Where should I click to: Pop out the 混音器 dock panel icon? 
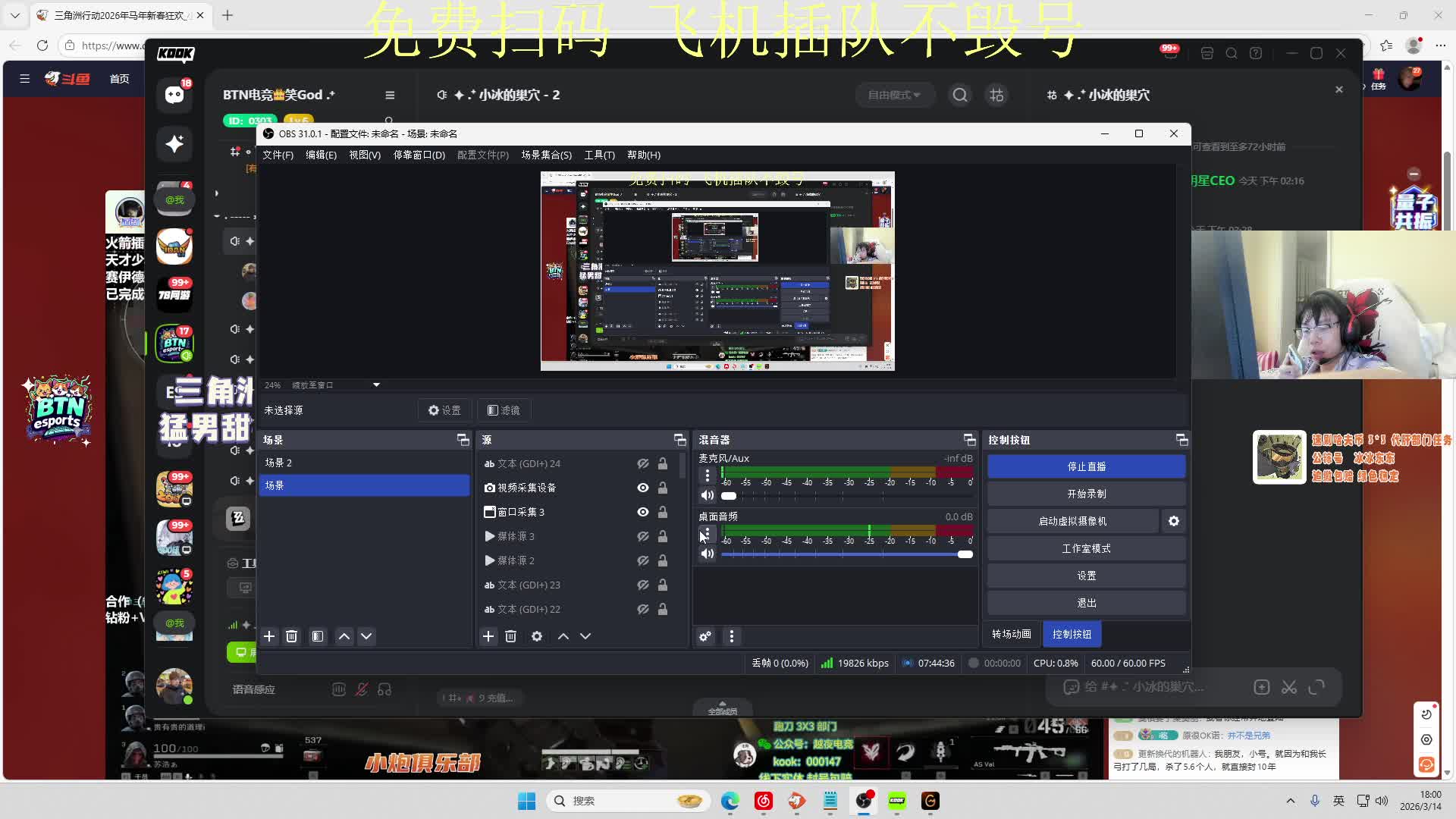coord(968,440)
